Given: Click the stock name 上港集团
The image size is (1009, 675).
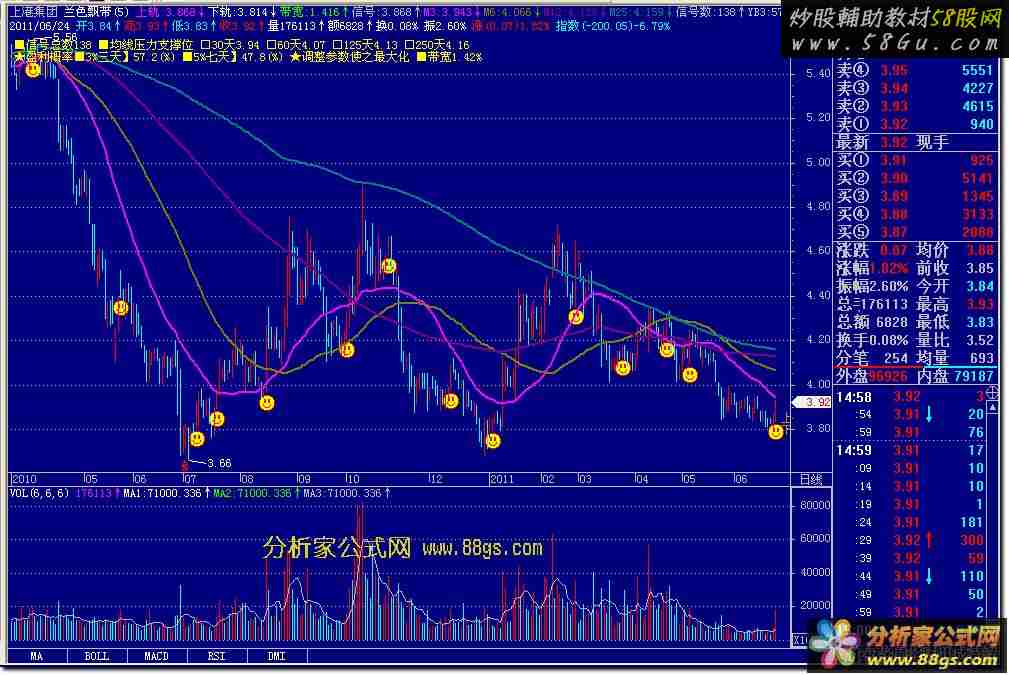Looking at the screenshot, I should click(x=33, y=11).
